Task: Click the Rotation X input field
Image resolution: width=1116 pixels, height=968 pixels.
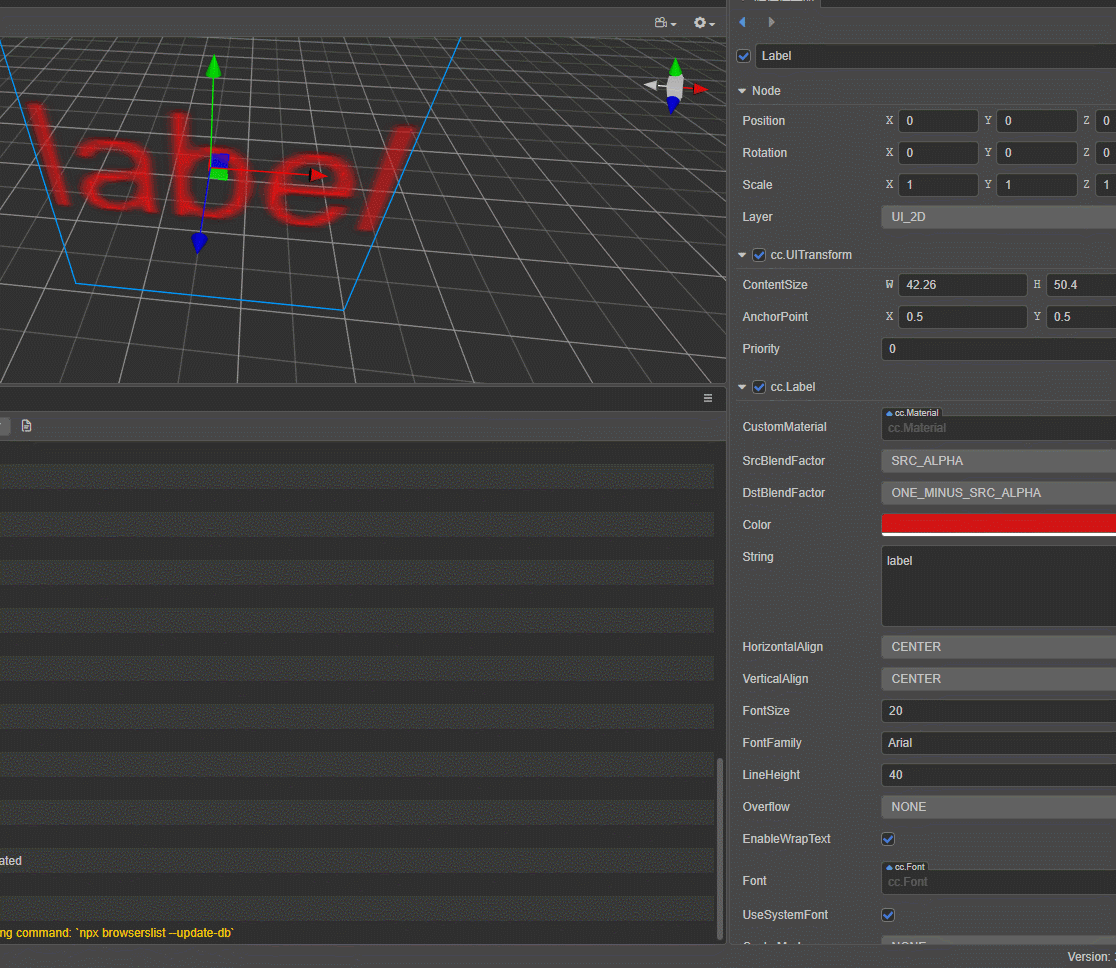Action: pyautogui.click(x=938, y=153)
